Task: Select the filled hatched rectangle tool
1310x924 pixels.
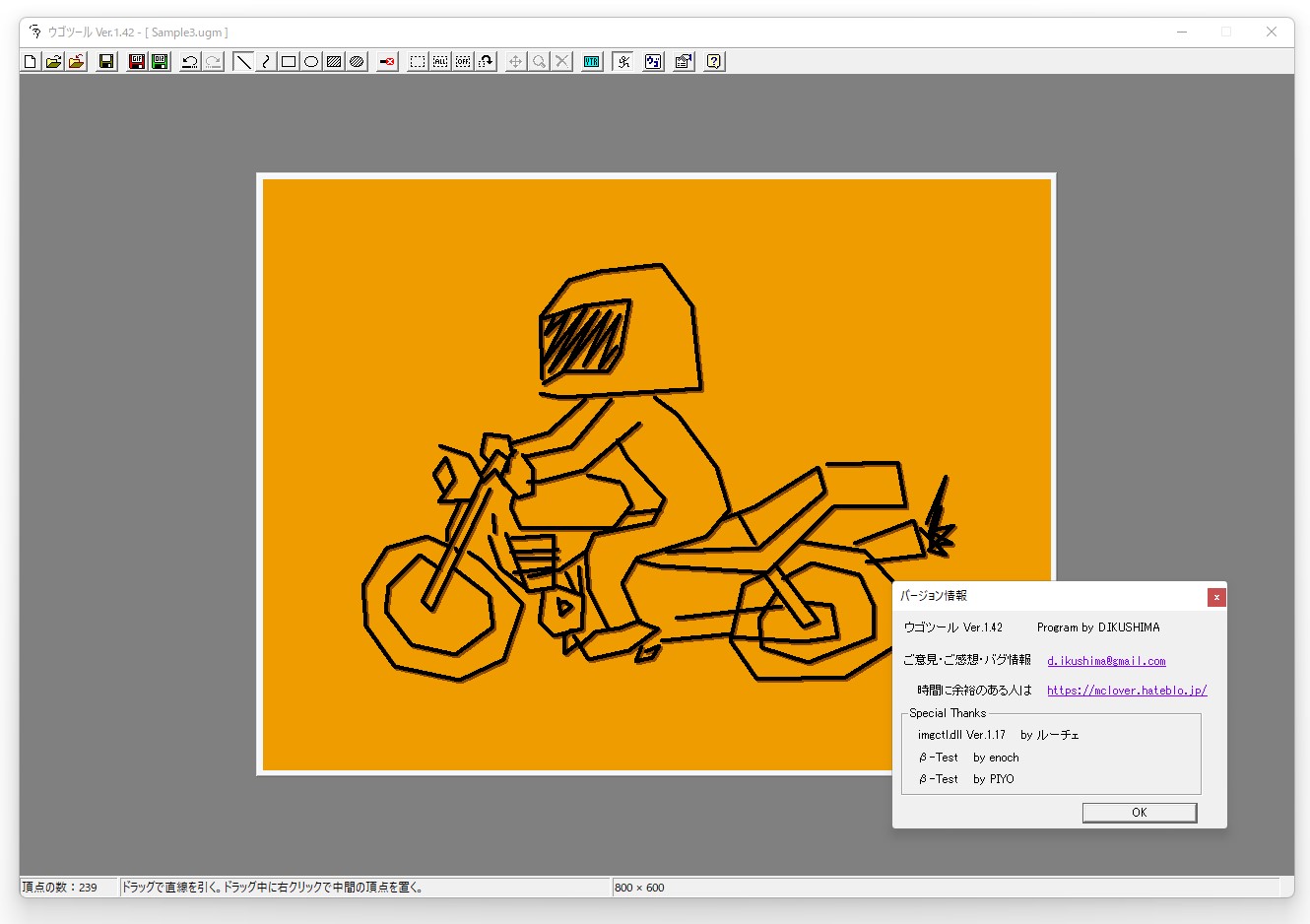Action: pos(334,61)
